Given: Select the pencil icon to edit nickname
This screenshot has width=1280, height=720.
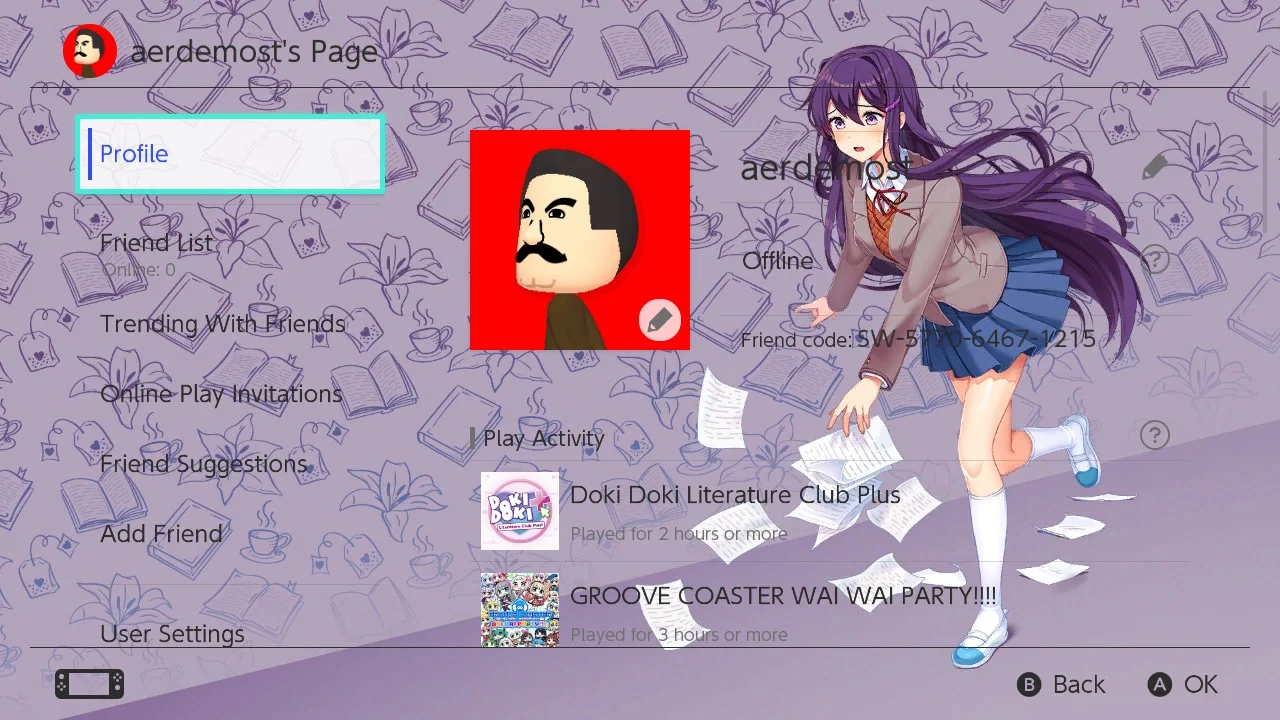Looking at the screenshot, I should pos(1157,167).
